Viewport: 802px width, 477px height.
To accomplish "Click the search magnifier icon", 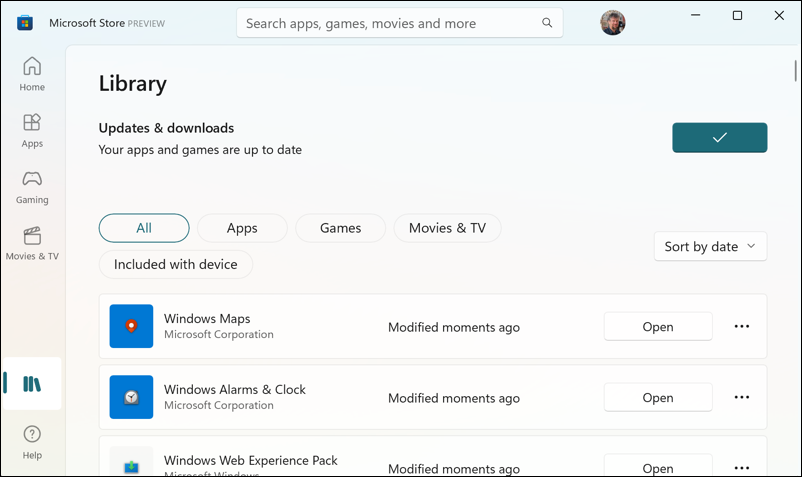I will pyautogui.click(x=547, y=22).
